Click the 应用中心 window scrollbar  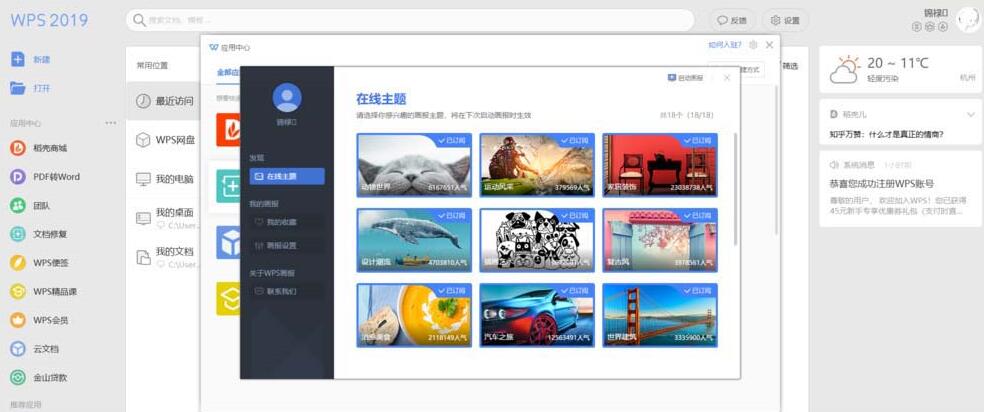coord(776,161)
